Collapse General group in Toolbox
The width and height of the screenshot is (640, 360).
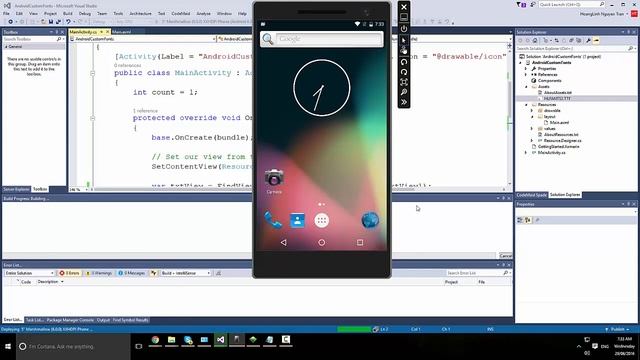(x=6, y=47)
